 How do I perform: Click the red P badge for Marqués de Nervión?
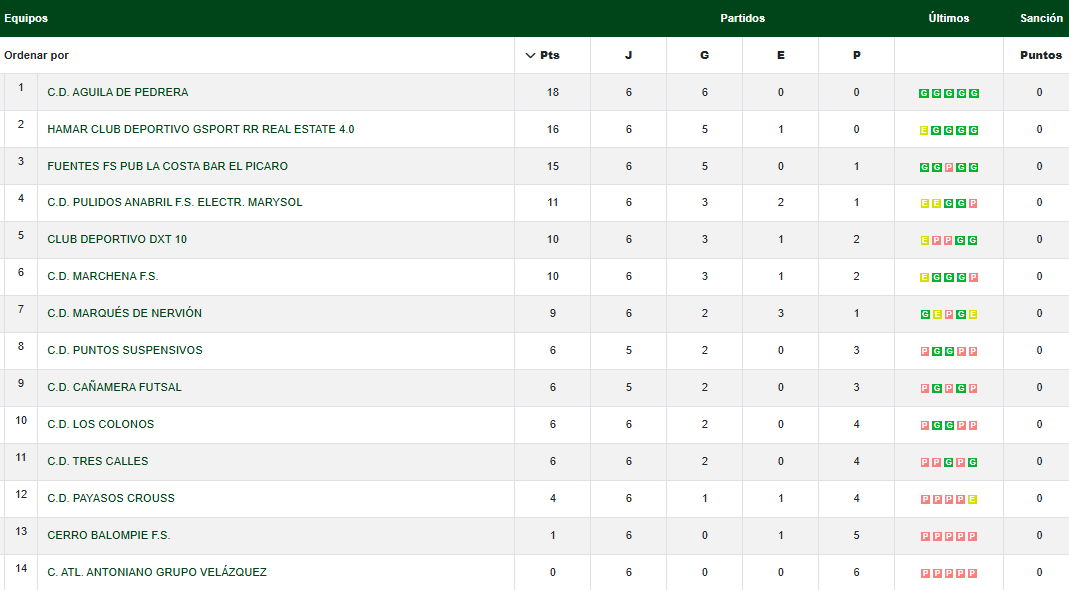point(949,314)
